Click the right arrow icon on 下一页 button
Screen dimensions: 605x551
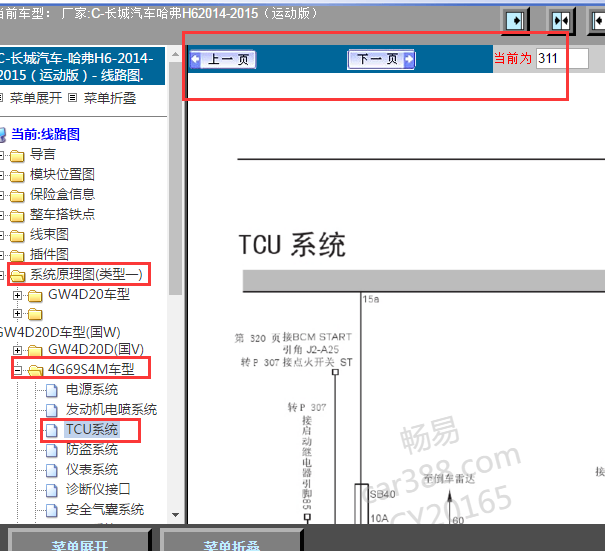point(409,59)
